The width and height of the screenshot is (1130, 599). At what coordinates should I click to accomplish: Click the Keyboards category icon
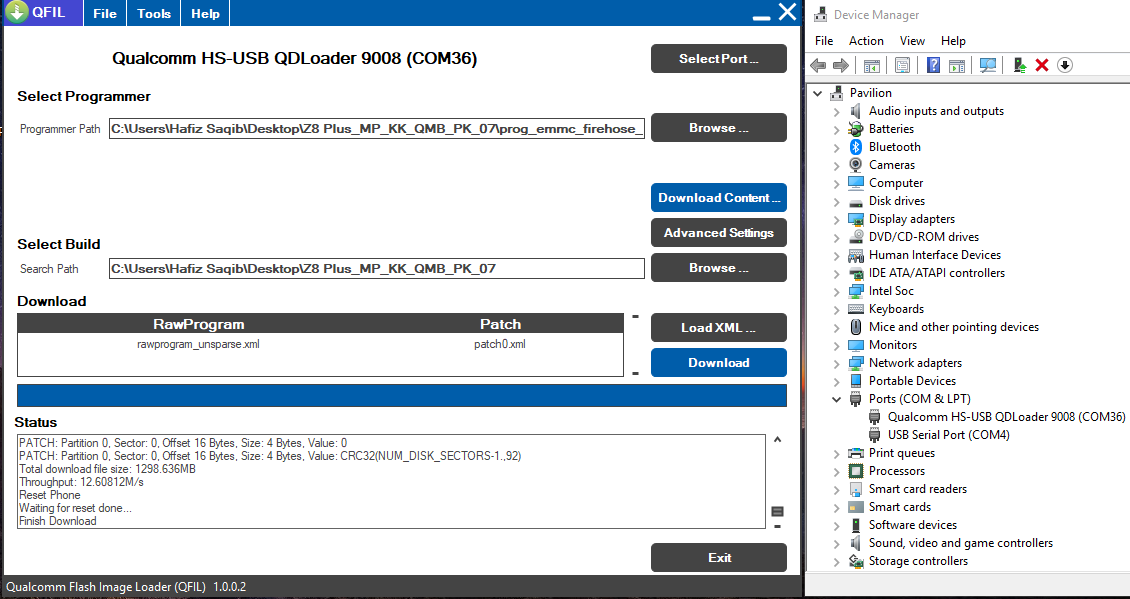click(855, 309)
